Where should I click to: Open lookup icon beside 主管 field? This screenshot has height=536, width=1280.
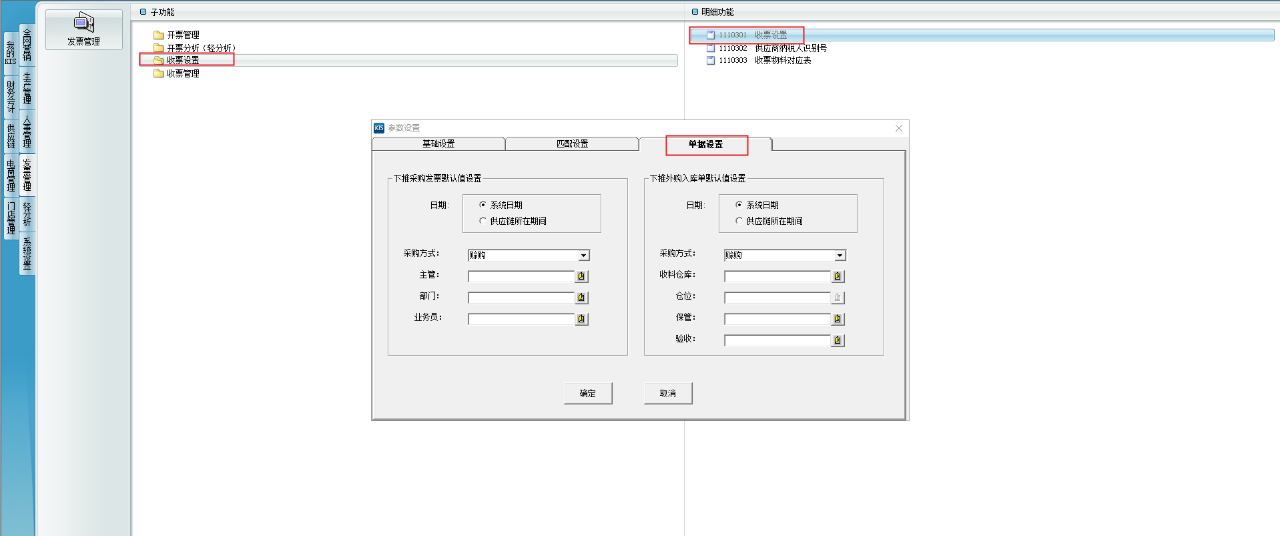(582, 277)
